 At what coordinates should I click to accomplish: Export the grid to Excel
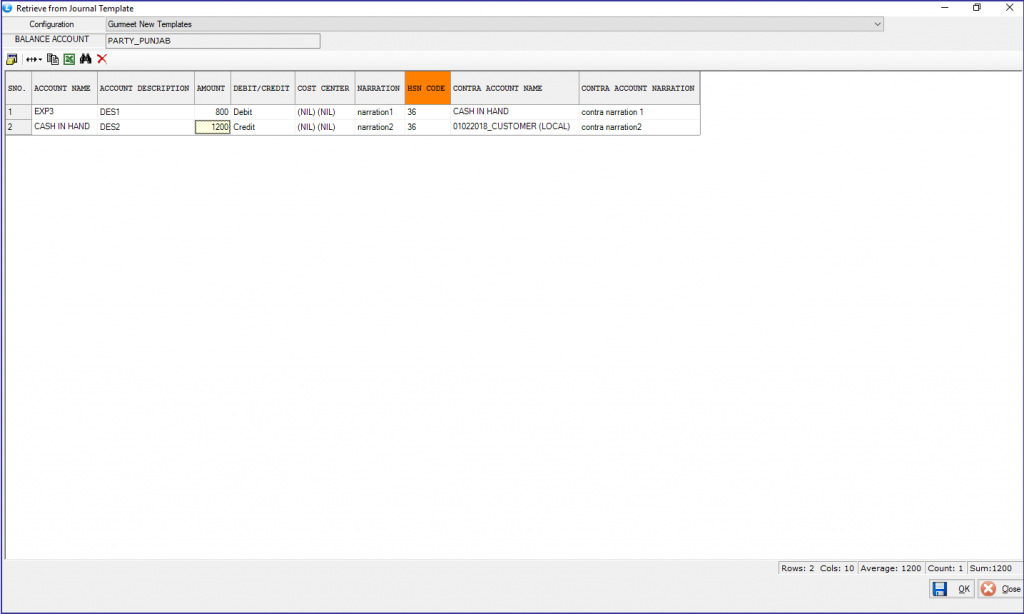coord(68,59)
